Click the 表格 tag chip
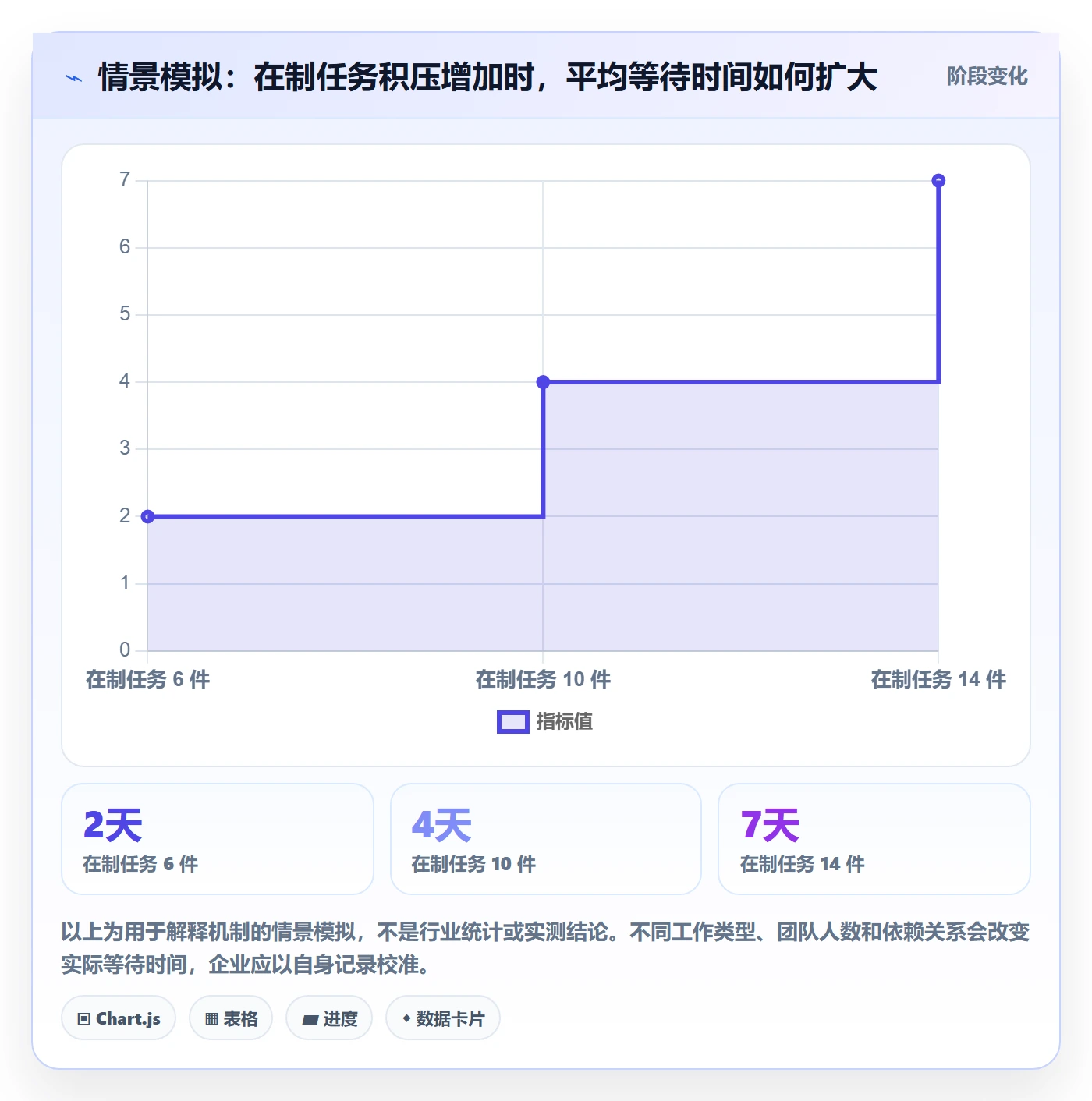 pyautogui.click(x=231, y=1018)
